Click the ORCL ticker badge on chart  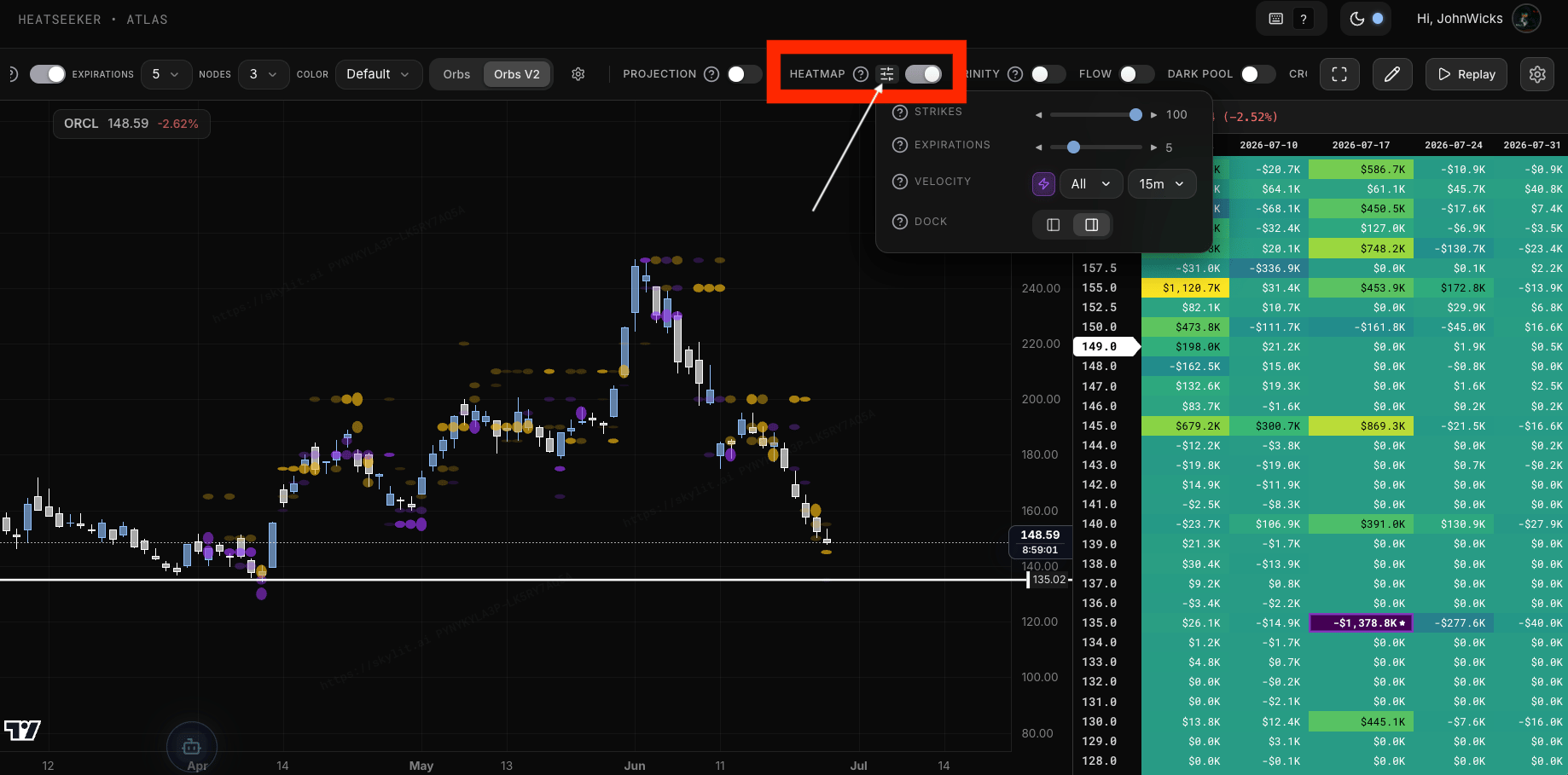pos(131,124)
